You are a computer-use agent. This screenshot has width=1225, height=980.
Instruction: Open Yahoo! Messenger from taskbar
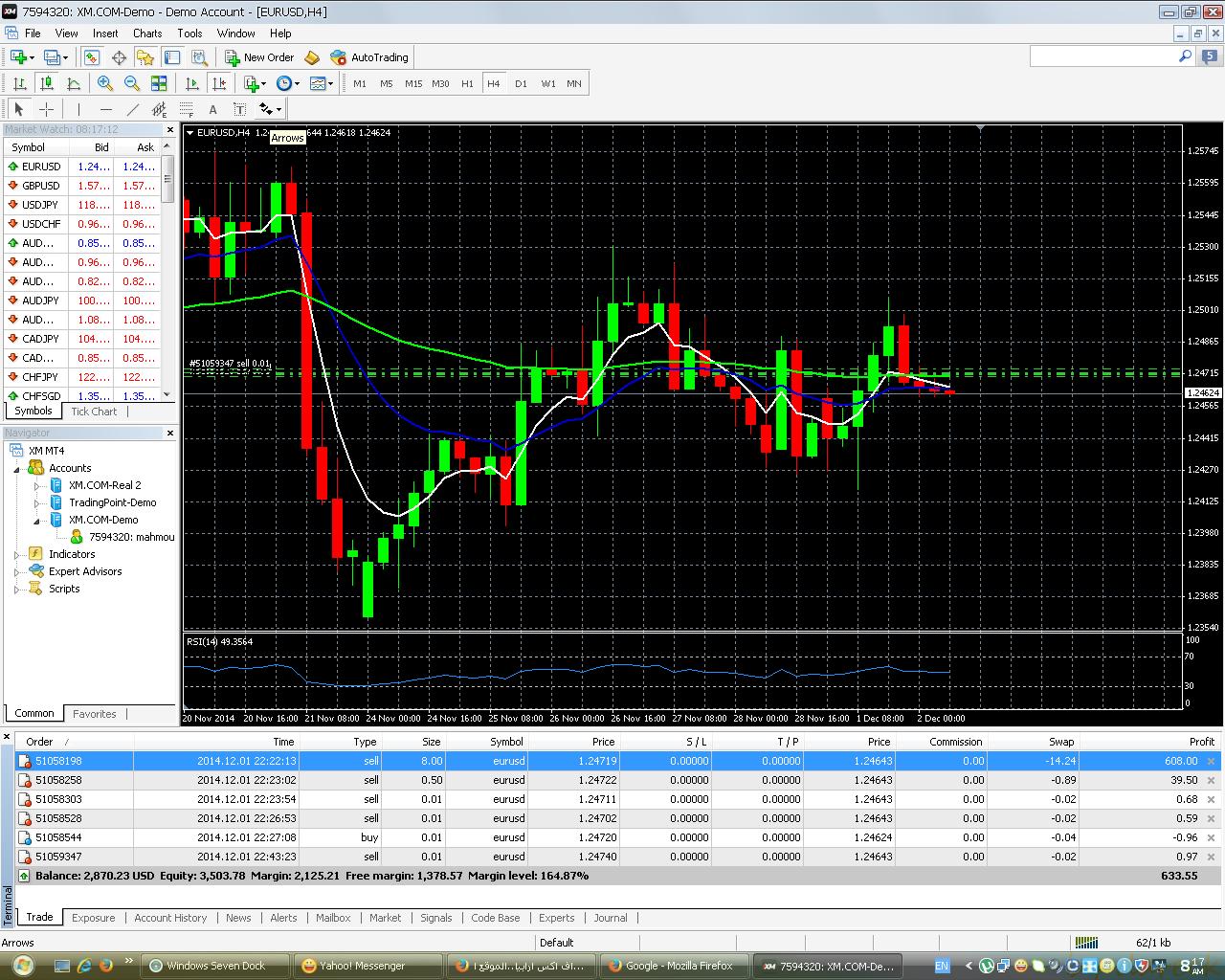pos(368,966)
